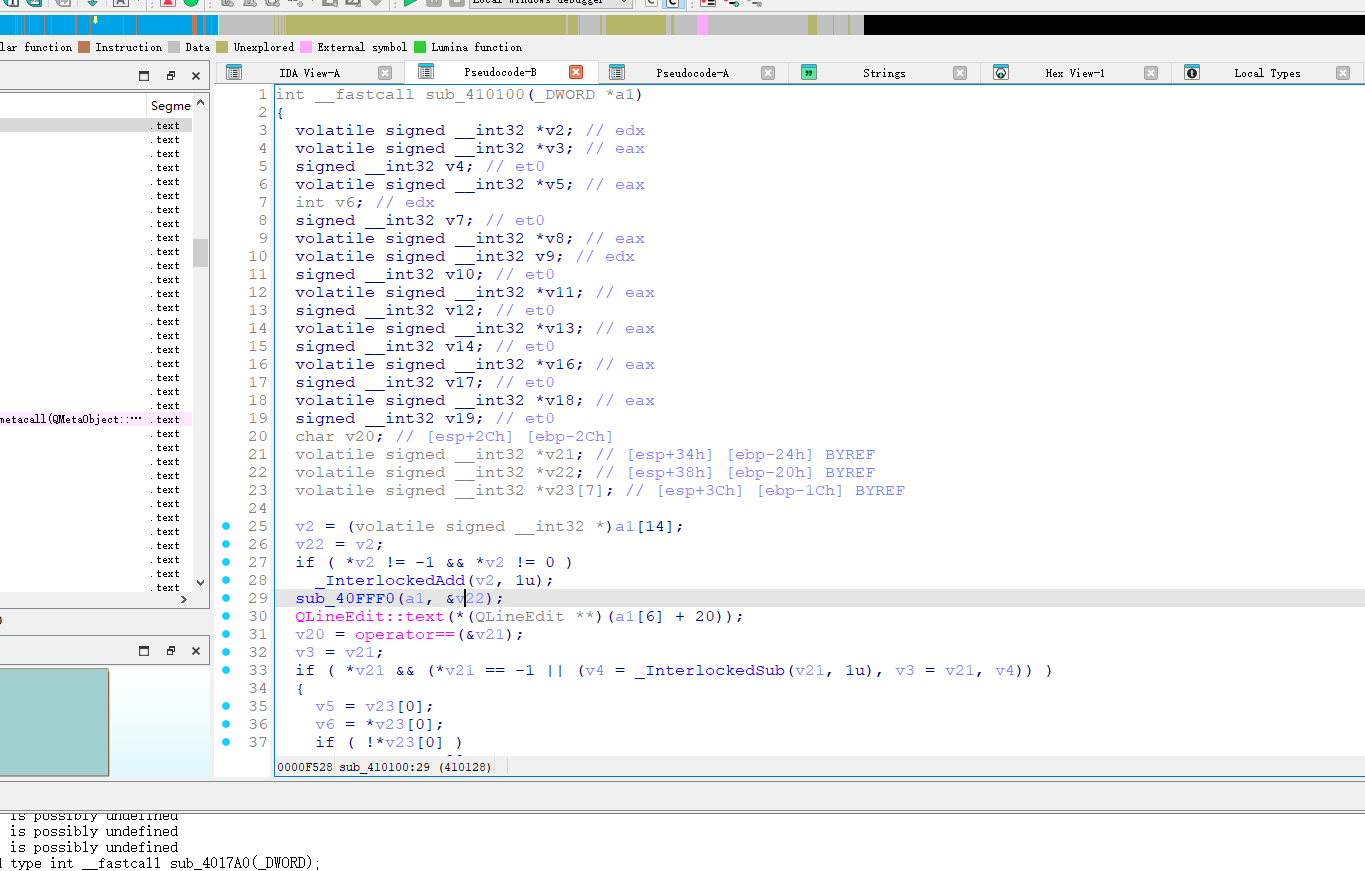Click the yellow position marker on navigation band

click(95, 20)
